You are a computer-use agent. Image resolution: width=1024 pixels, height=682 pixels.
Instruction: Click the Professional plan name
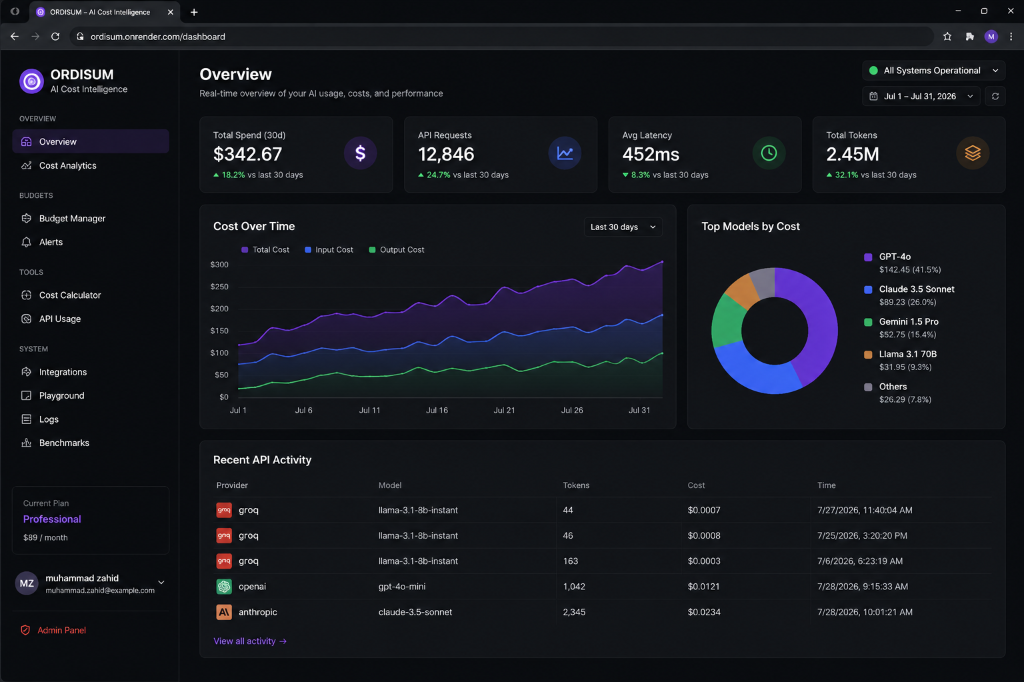(x=52, y=519)
